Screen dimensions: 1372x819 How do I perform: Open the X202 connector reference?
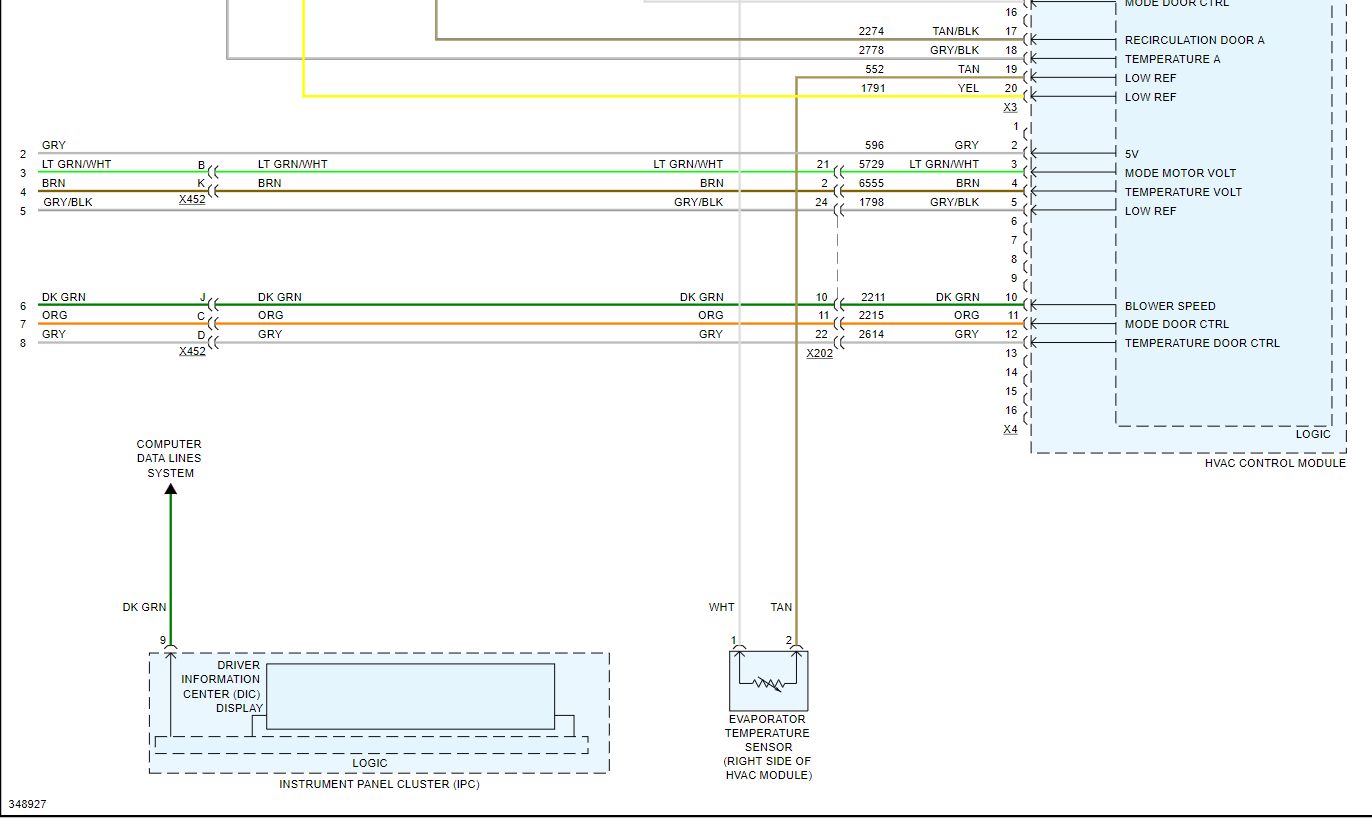(819, 353)
